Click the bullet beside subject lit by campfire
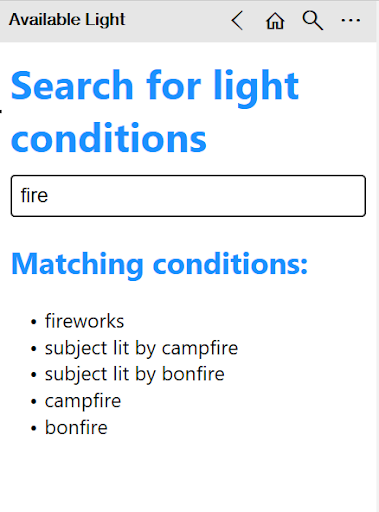Viewport: 379px width, 512px height. [33, 349]
